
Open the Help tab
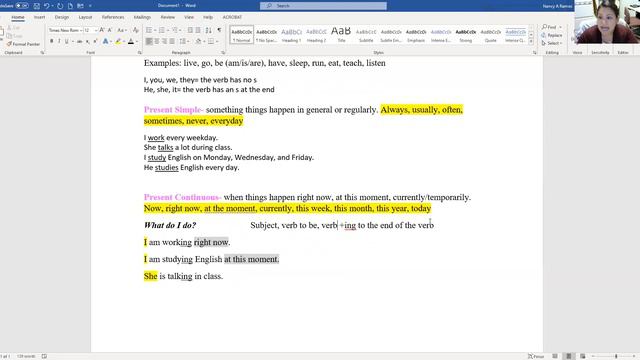click(x=208, y=17)
